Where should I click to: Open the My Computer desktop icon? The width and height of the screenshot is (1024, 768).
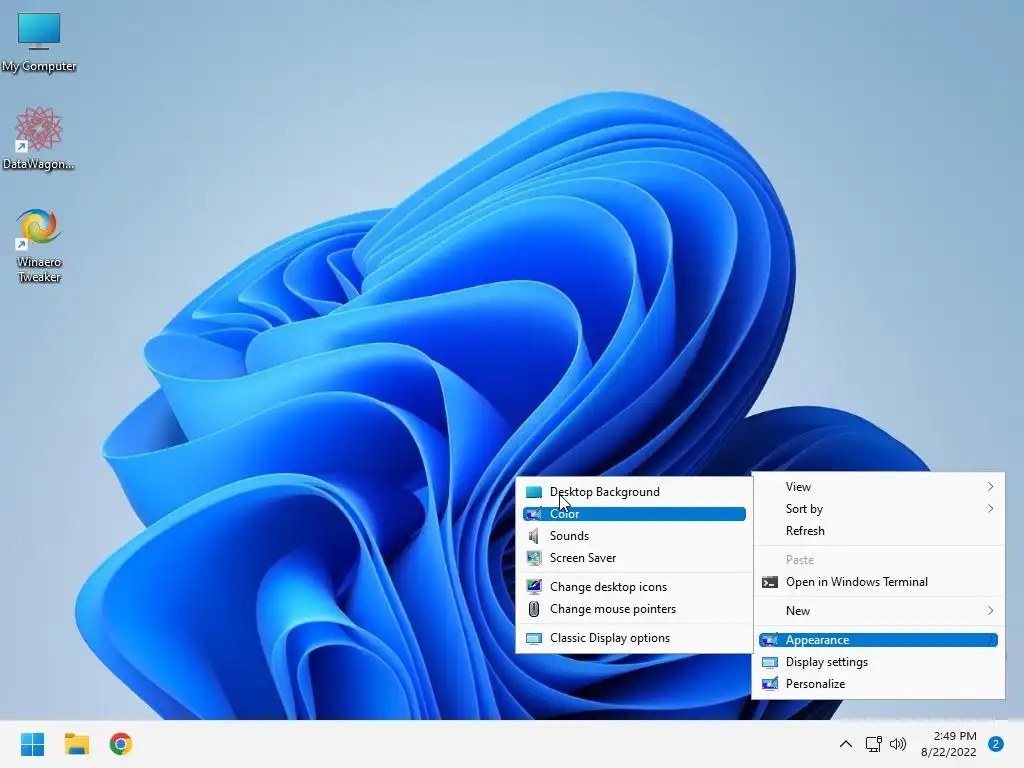click(x=39, y=41)
